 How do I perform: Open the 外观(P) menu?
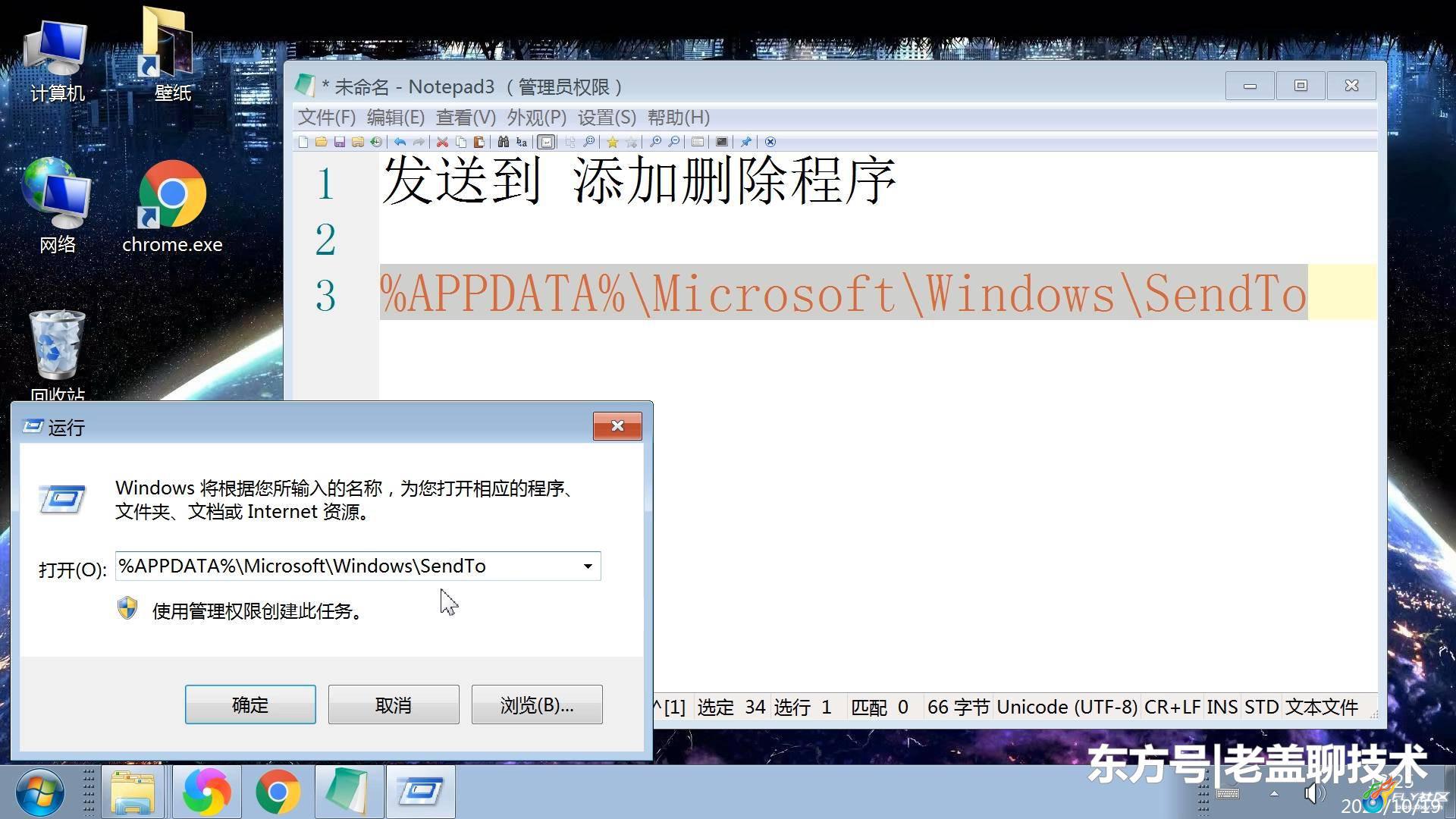click(x=537, y=118)
